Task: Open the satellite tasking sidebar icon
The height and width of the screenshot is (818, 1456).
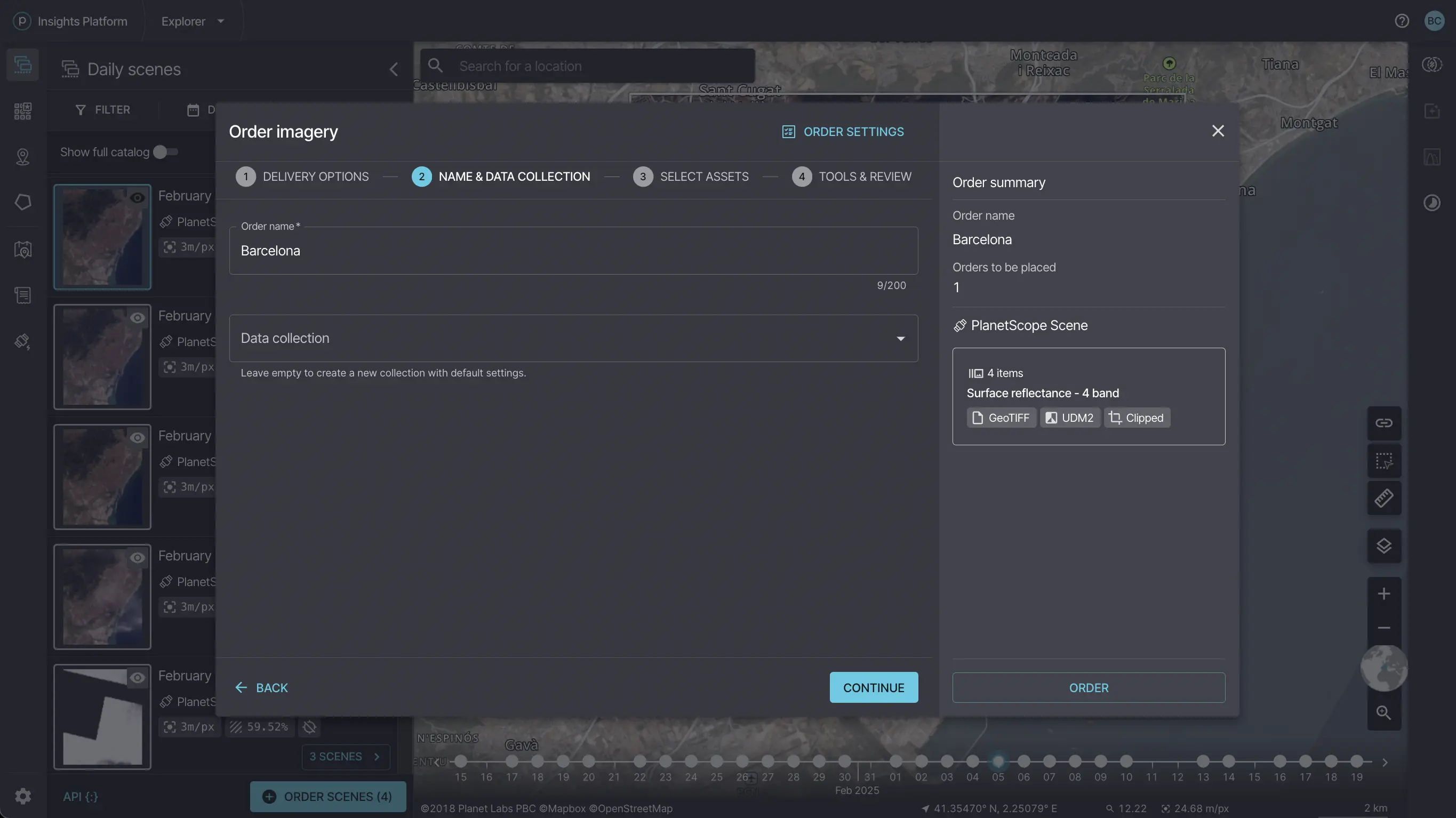Action: 22,341
